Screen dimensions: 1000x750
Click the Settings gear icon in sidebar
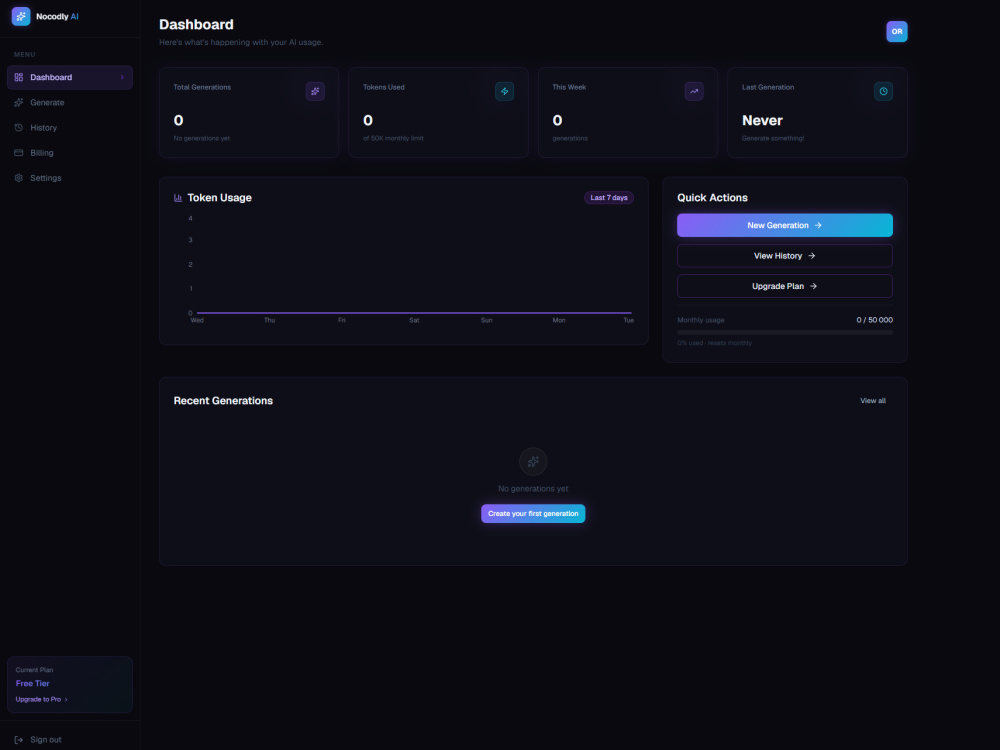18,178
